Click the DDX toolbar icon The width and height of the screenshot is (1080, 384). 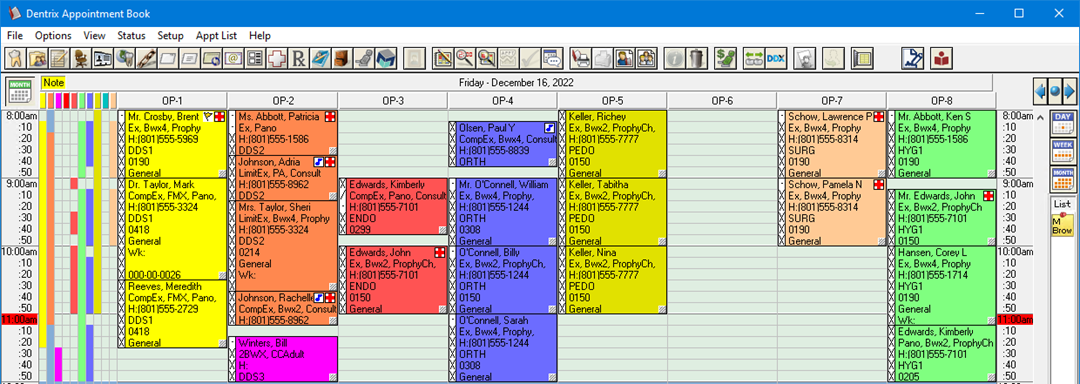tap(776, 58)
